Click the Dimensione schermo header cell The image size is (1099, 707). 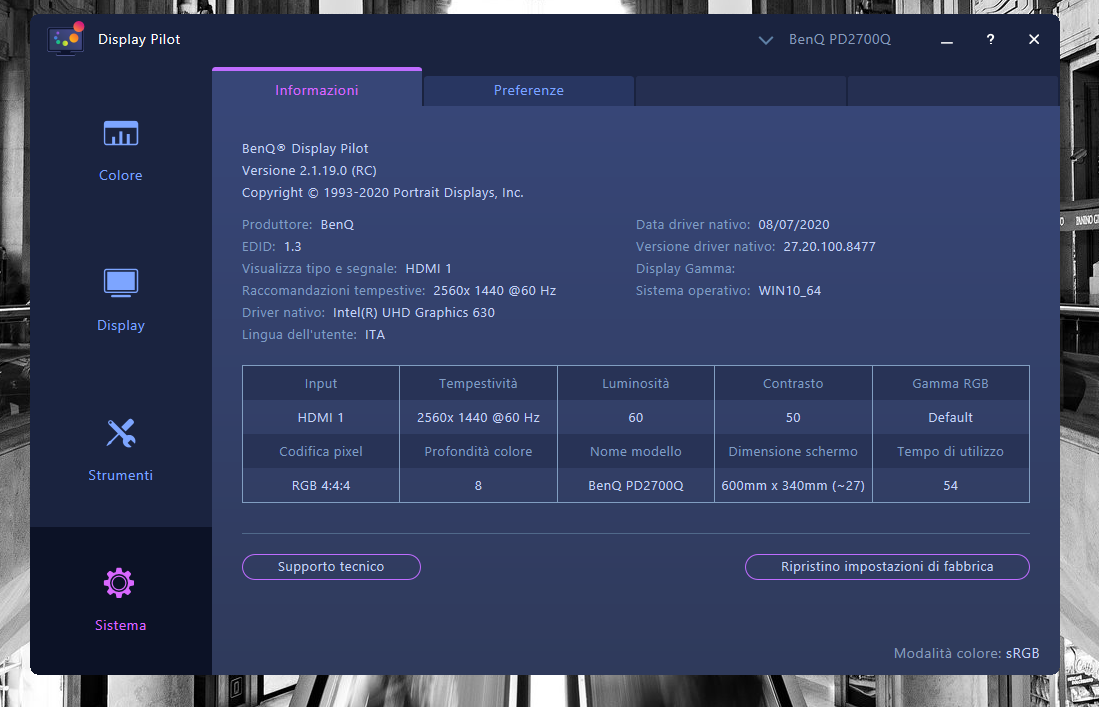pos(793,451)
